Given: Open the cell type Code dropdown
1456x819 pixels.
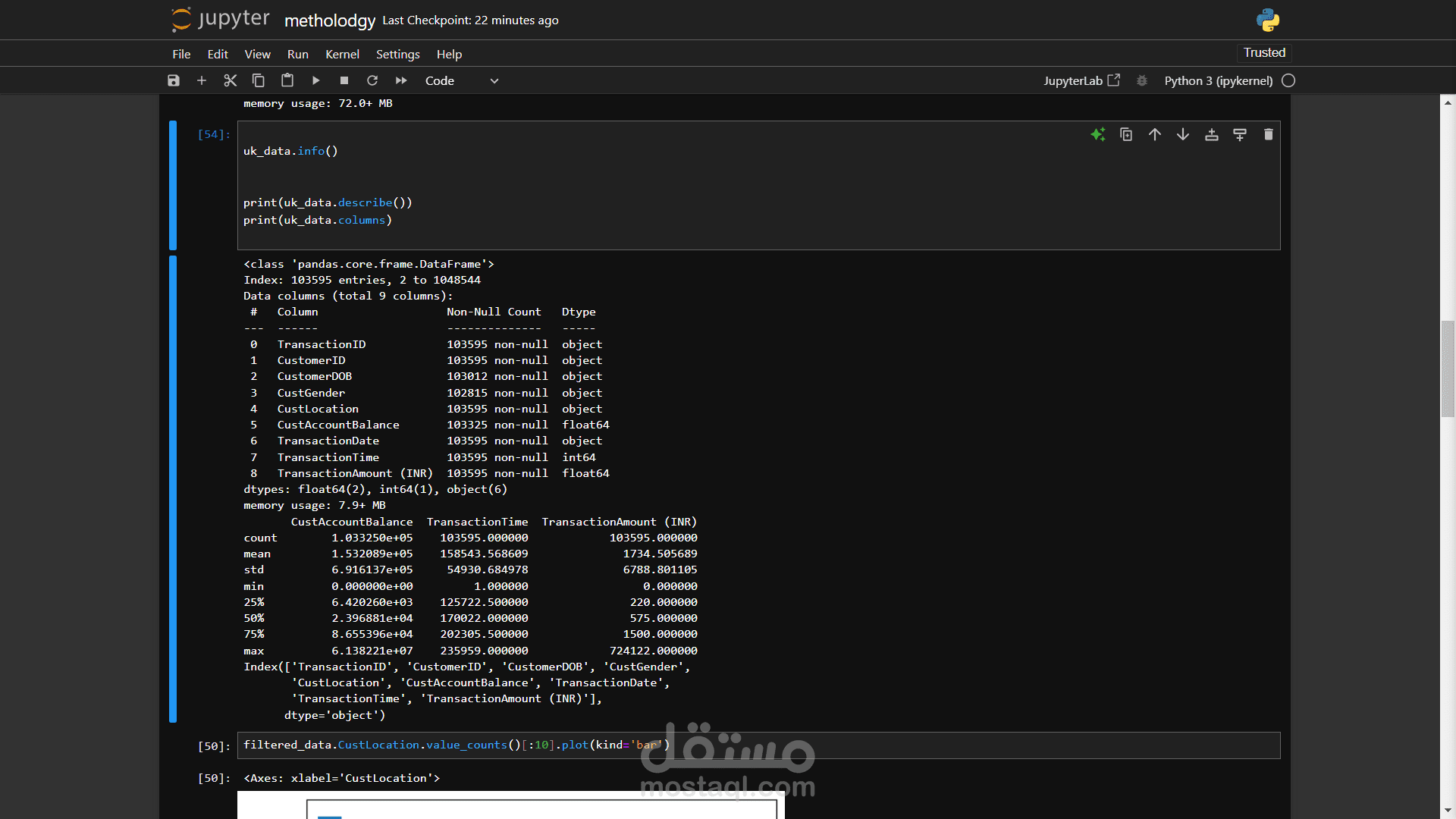Looking at the screenshot, I should [x=461, y=80].
